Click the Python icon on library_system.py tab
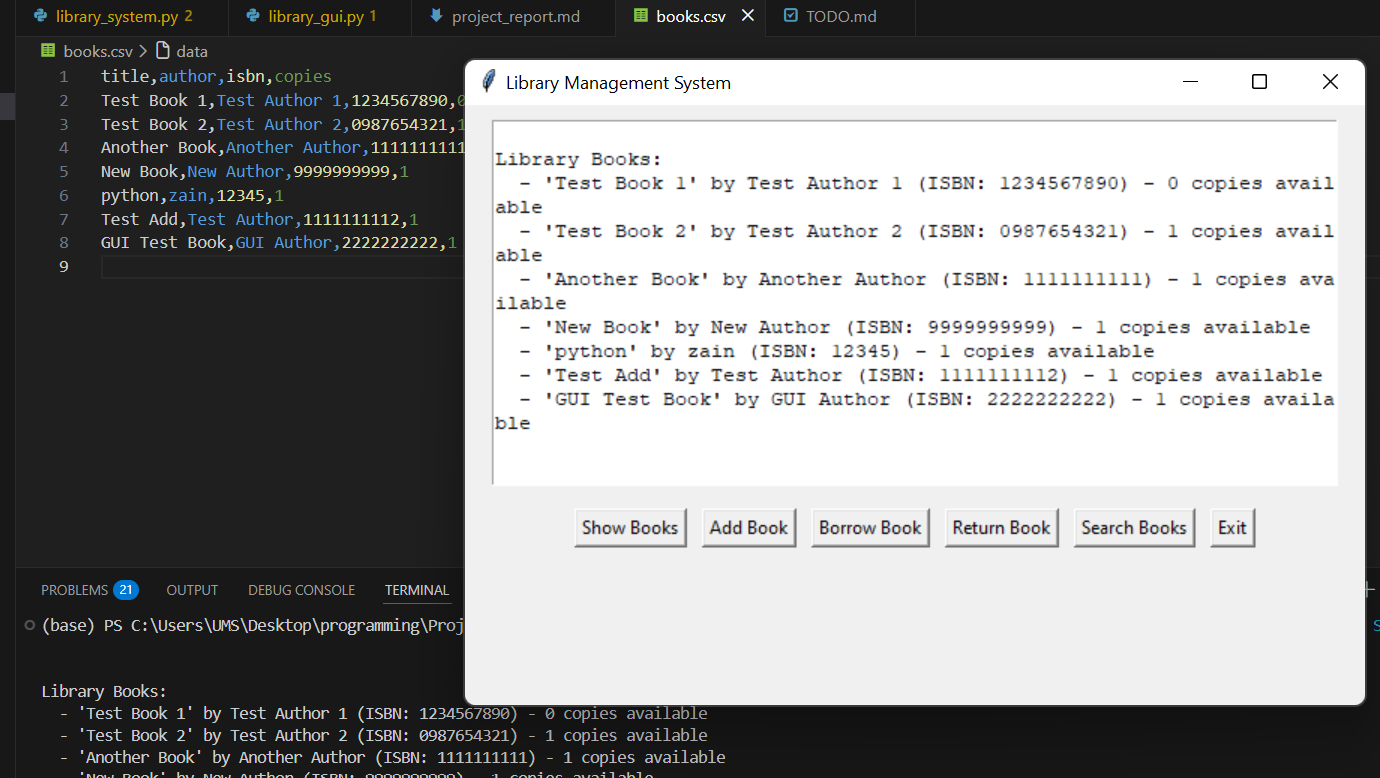The height and width of the screenshot is (778, 1380). tap(39, 17)
